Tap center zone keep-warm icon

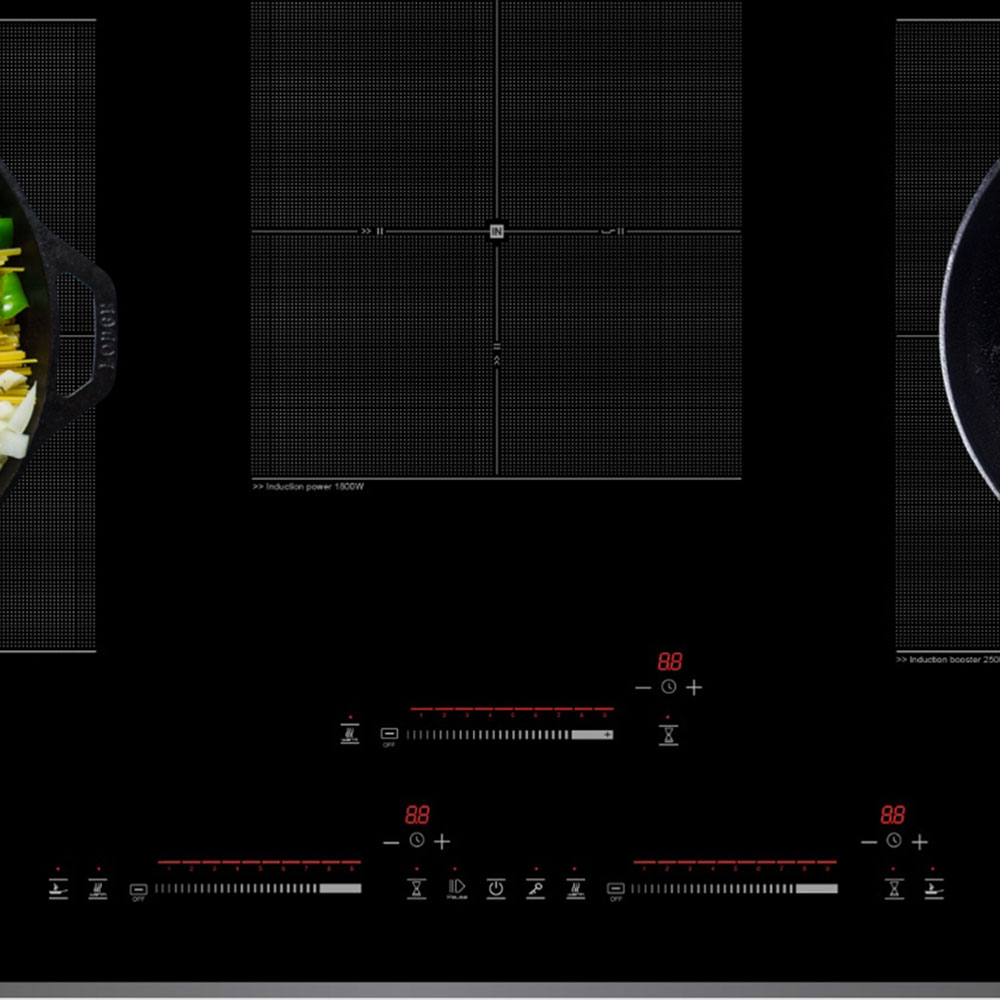349,735
